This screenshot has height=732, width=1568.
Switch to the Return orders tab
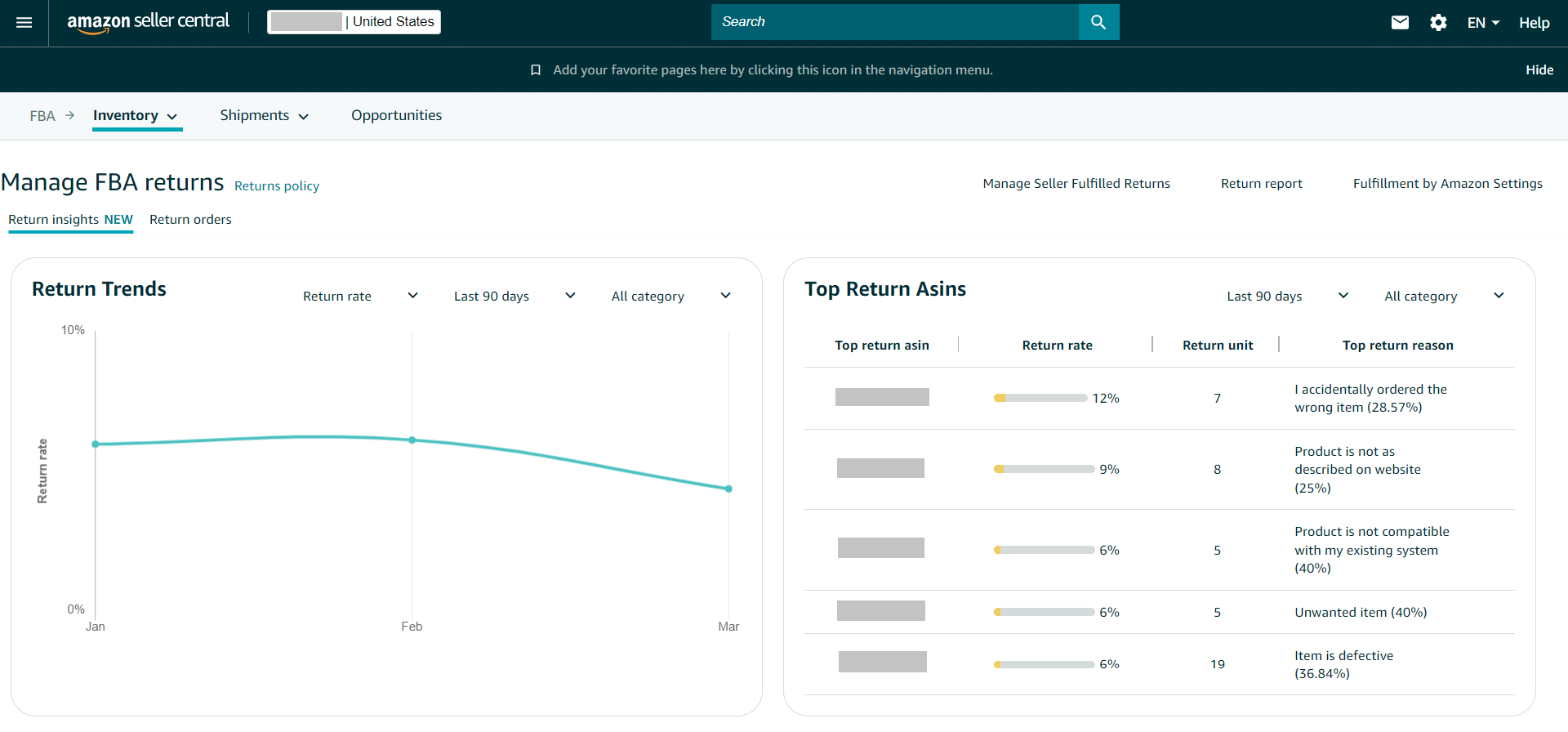pos(190,219)
